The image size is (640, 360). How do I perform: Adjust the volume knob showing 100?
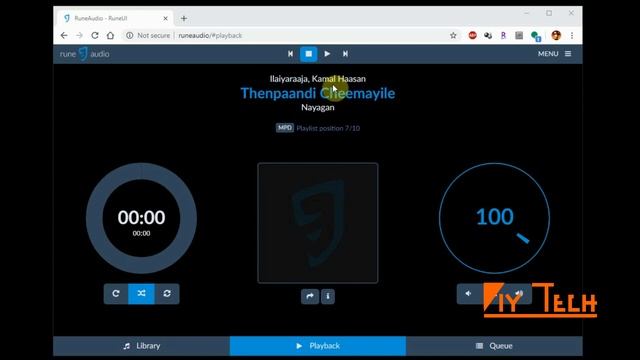494,218
